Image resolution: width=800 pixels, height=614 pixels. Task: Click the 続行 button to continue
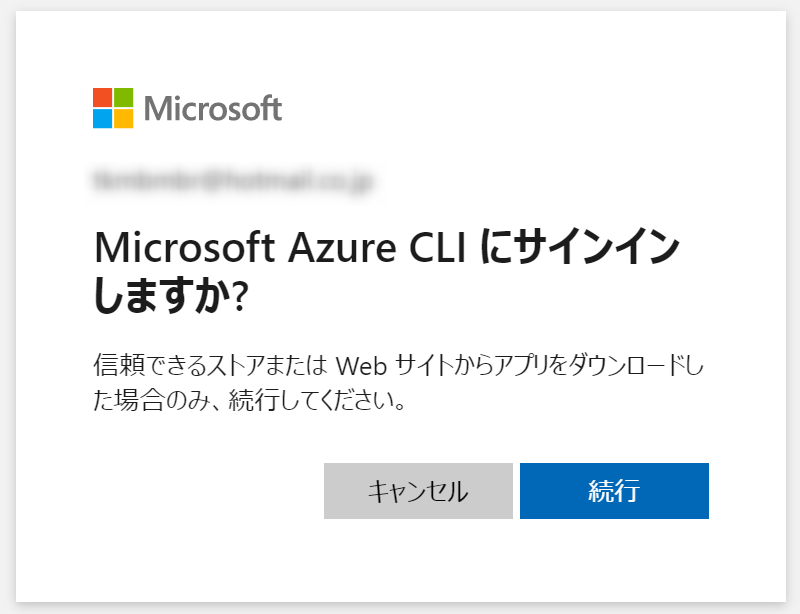(x=614, y=490)
